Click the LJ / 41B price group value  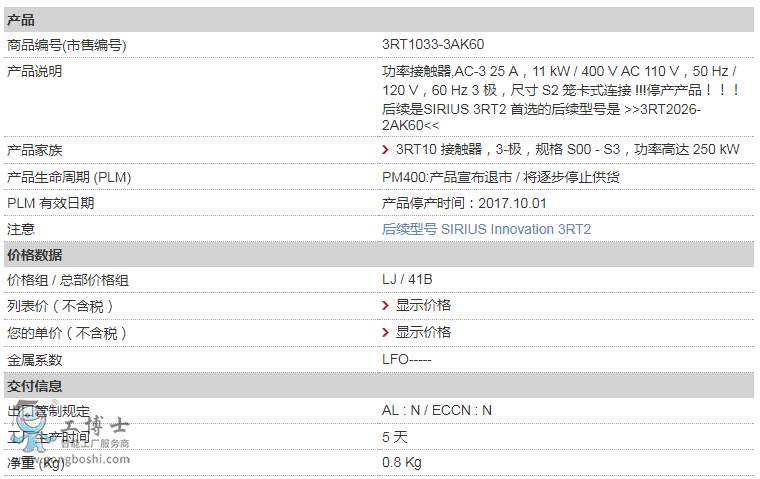coord(407,280)
